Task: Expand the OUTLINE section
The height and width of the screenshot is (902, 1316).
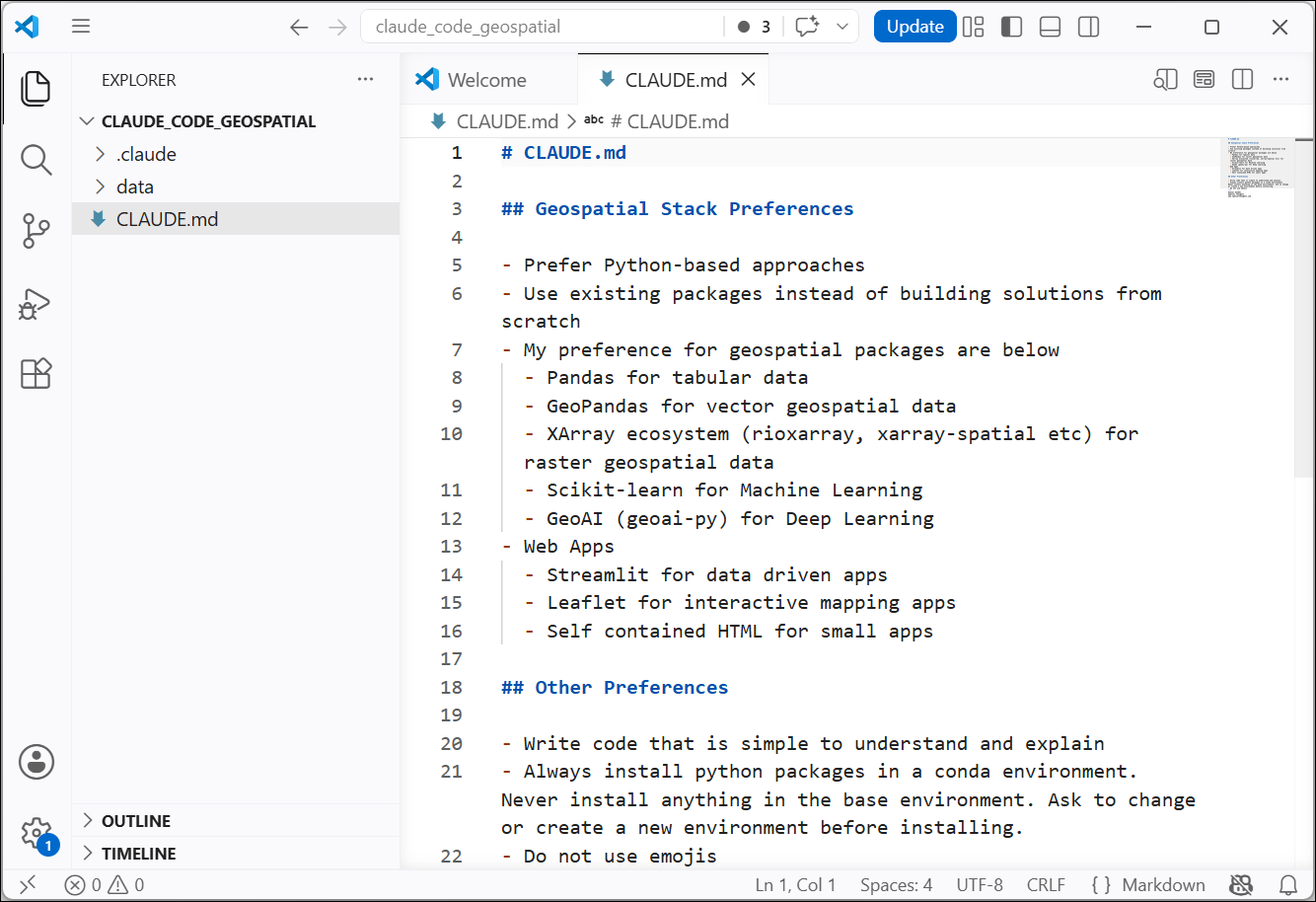Action: click(x=237, y=821)
